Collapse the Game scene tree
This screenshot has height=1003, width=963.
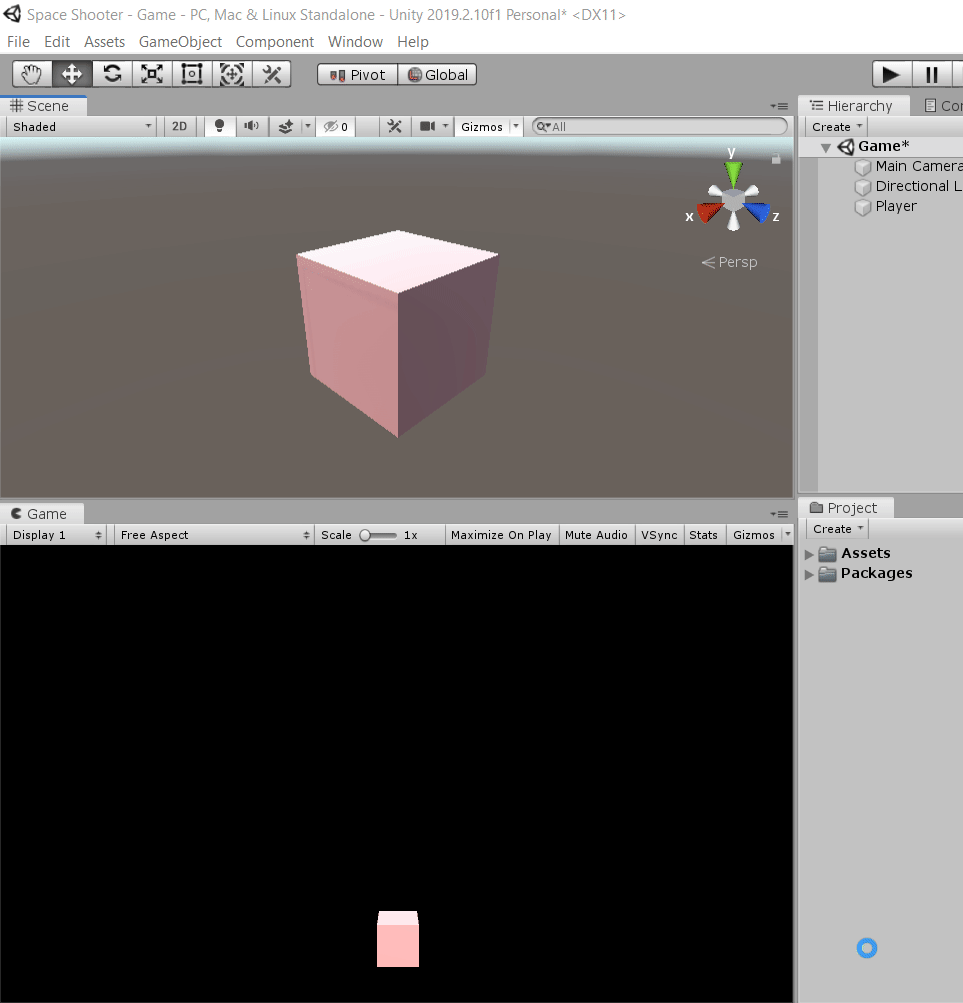point(826,148)
